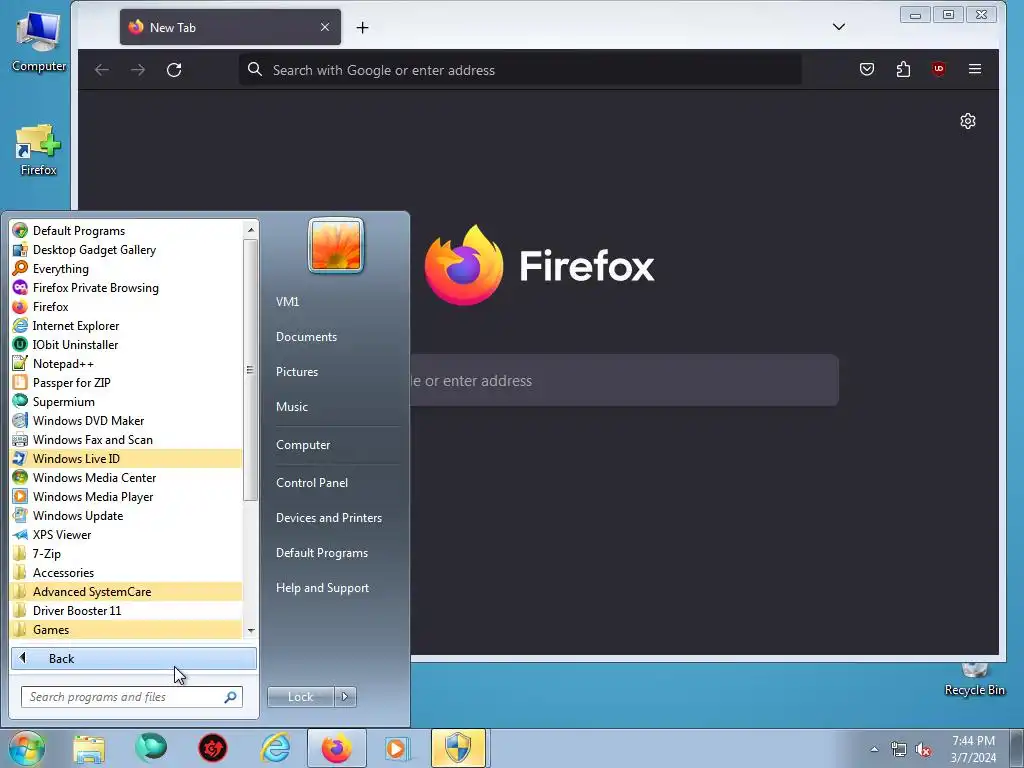This screenshot has height=768, width=1024.
Task: Open the Firefox Extensions button
Action: [x=903, y=69]
